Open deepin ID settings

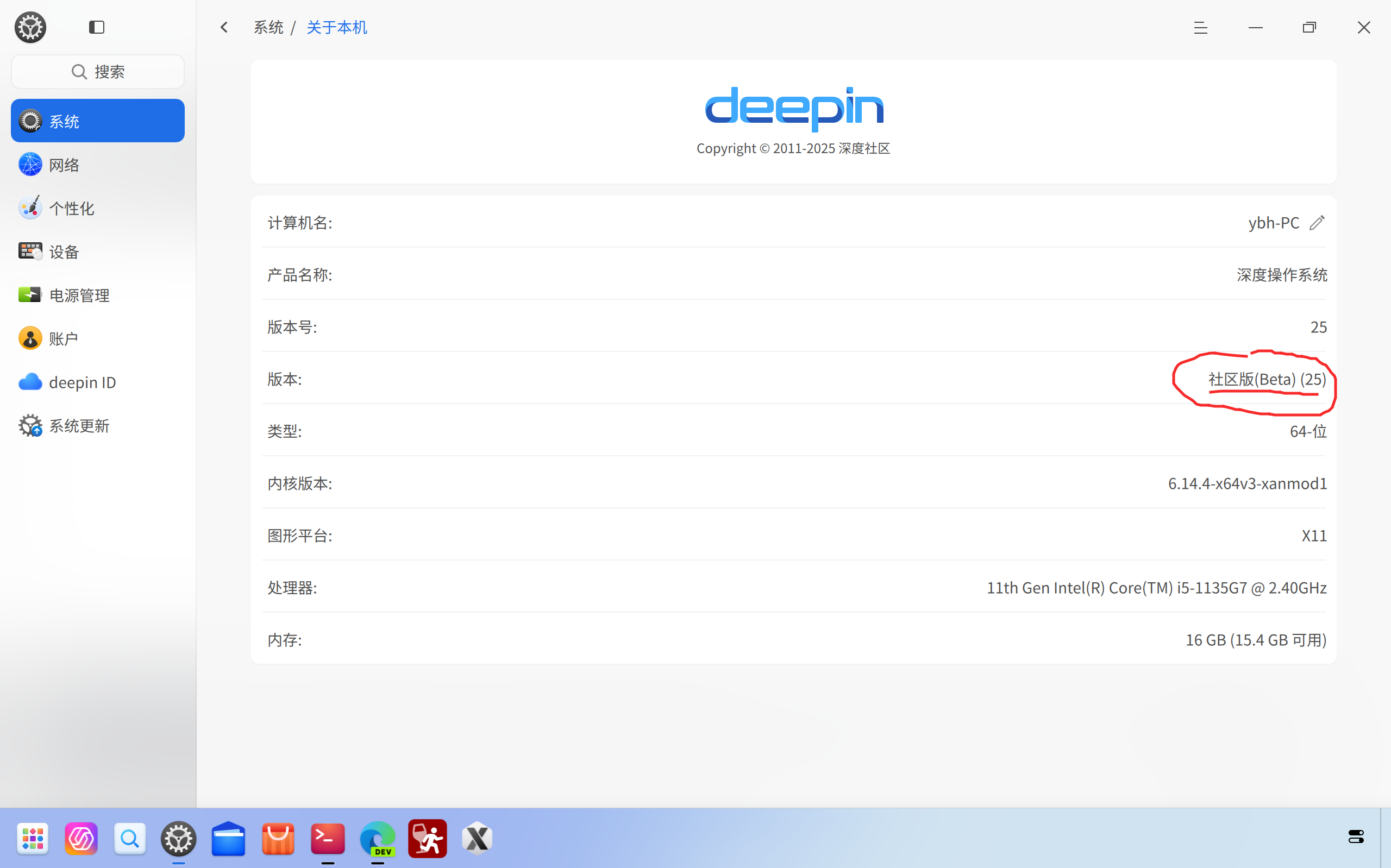pyautogui.click(x=98, y=382)
